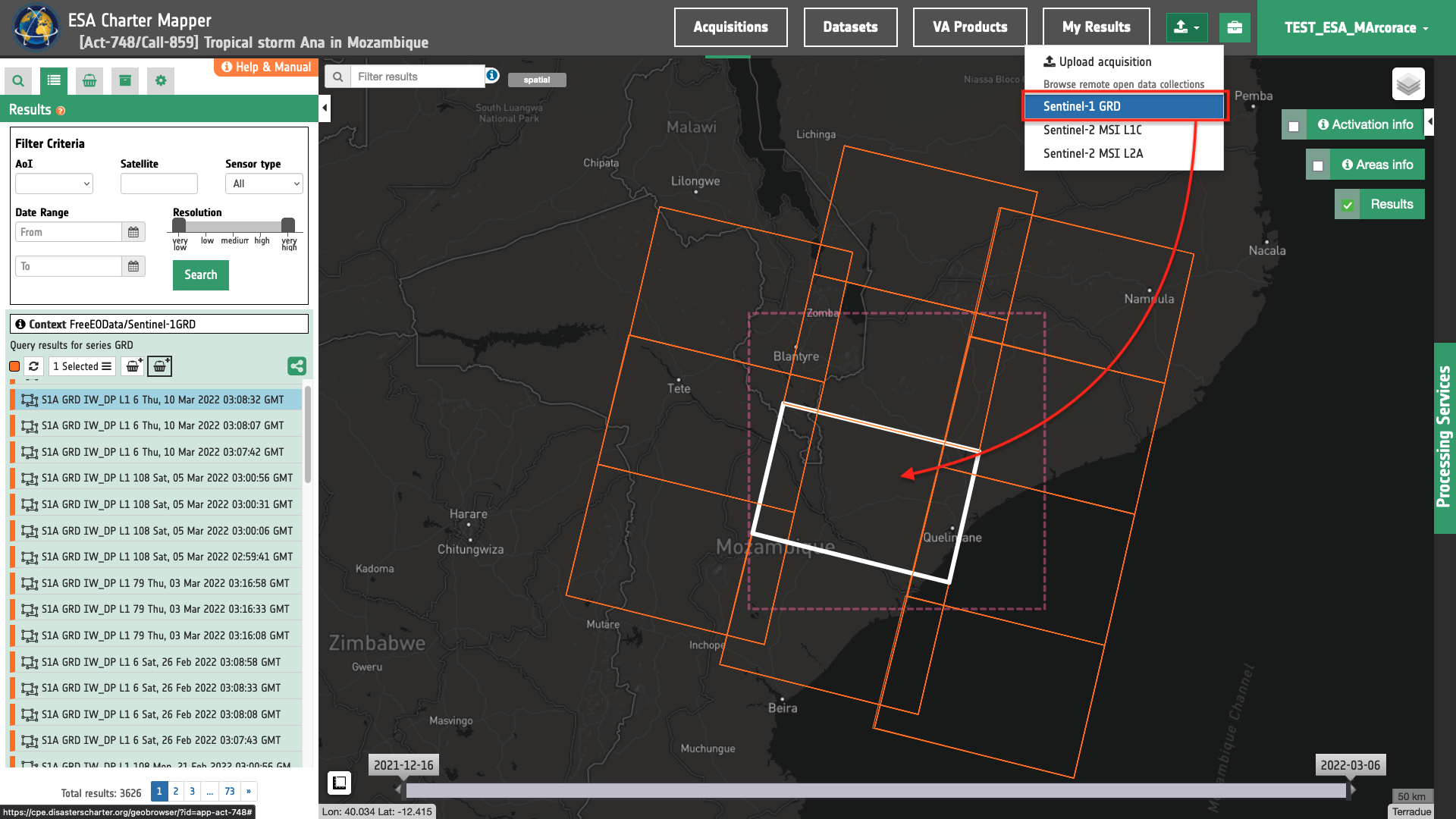1456x819 pixels.
Task: Open the results list tab icon
Action: pyautogui.click(x=53, y=80)
